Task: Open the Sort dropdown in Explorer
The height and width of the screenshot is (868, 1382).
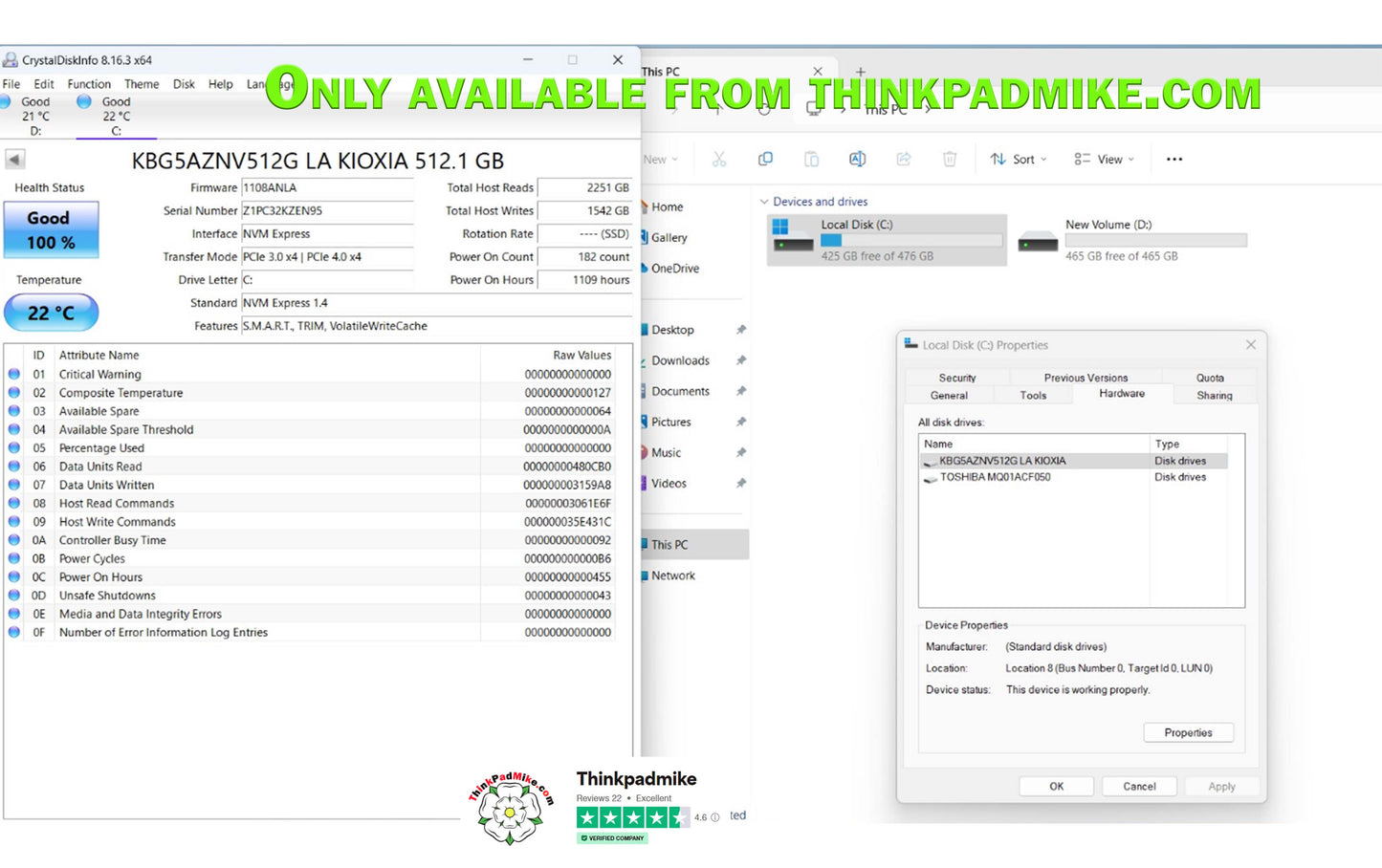Action: pos(1019,159)
